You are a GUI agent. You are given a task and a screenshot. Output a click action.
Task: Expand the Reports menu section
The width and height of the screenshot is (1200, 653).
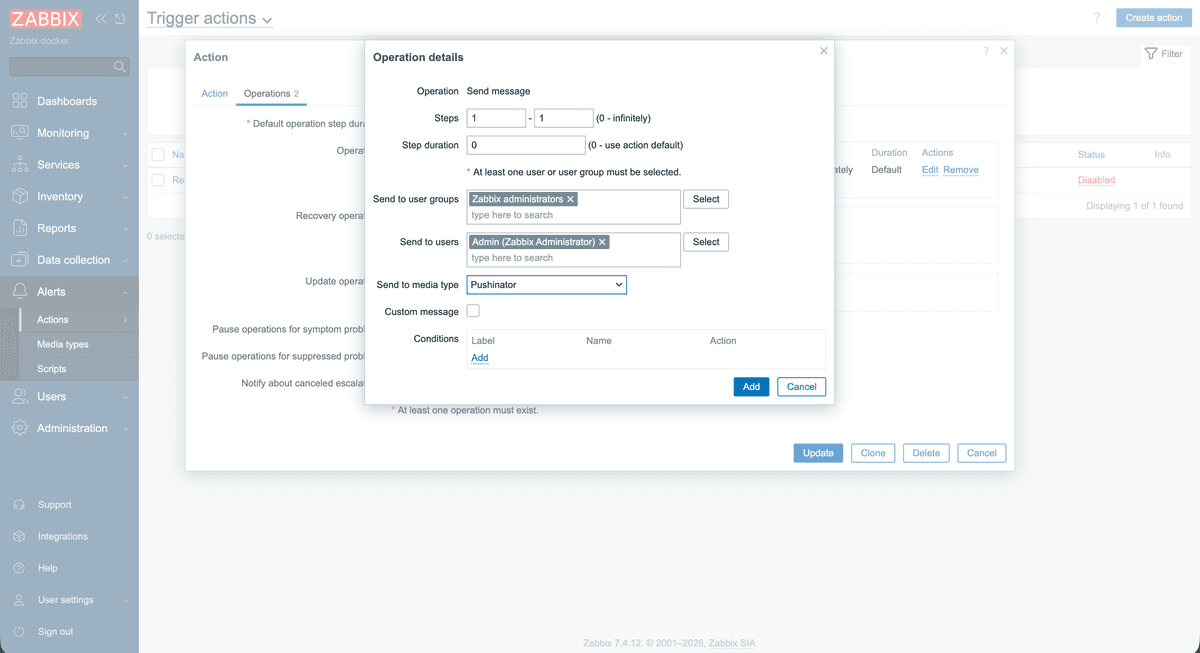(125, 228)
